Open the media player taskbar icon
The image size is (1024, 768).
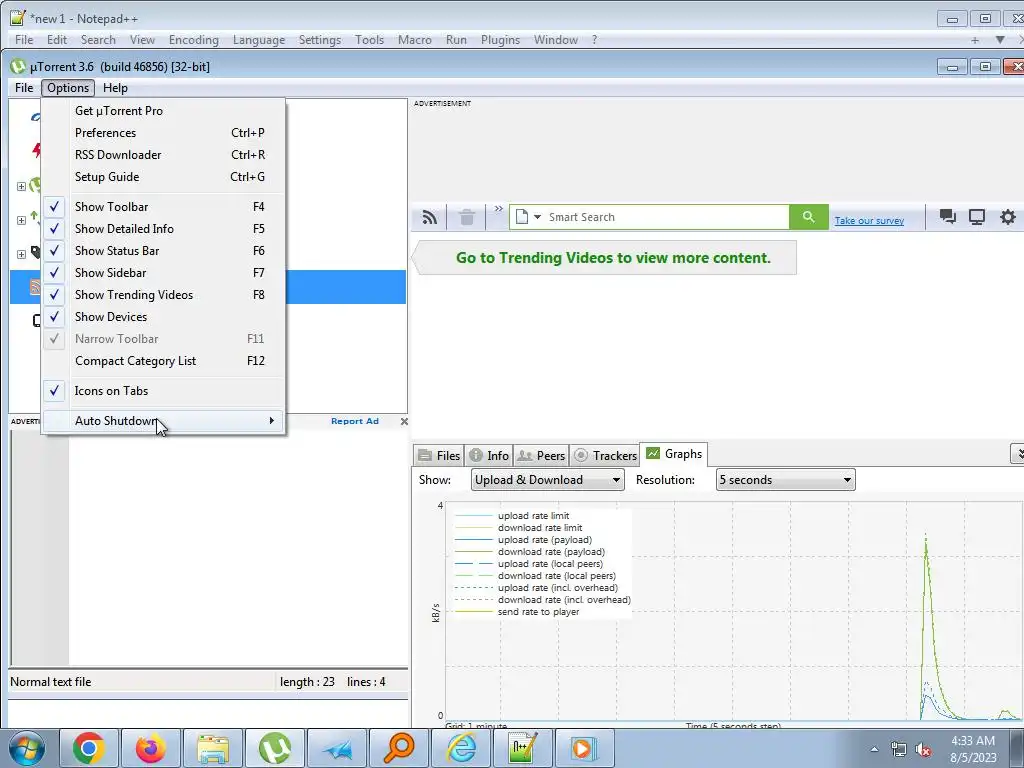[584, 748]
